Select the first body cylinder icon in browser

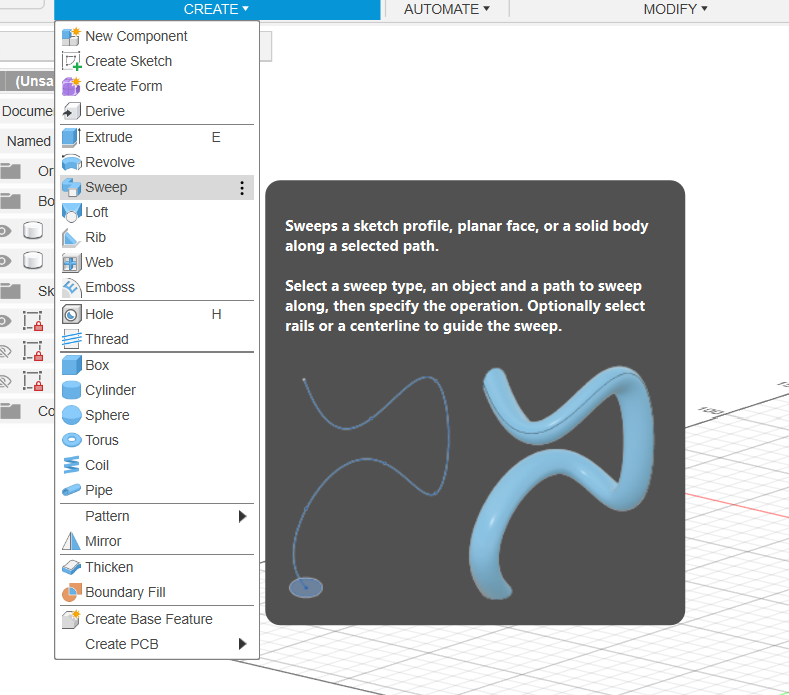[33, 230]
